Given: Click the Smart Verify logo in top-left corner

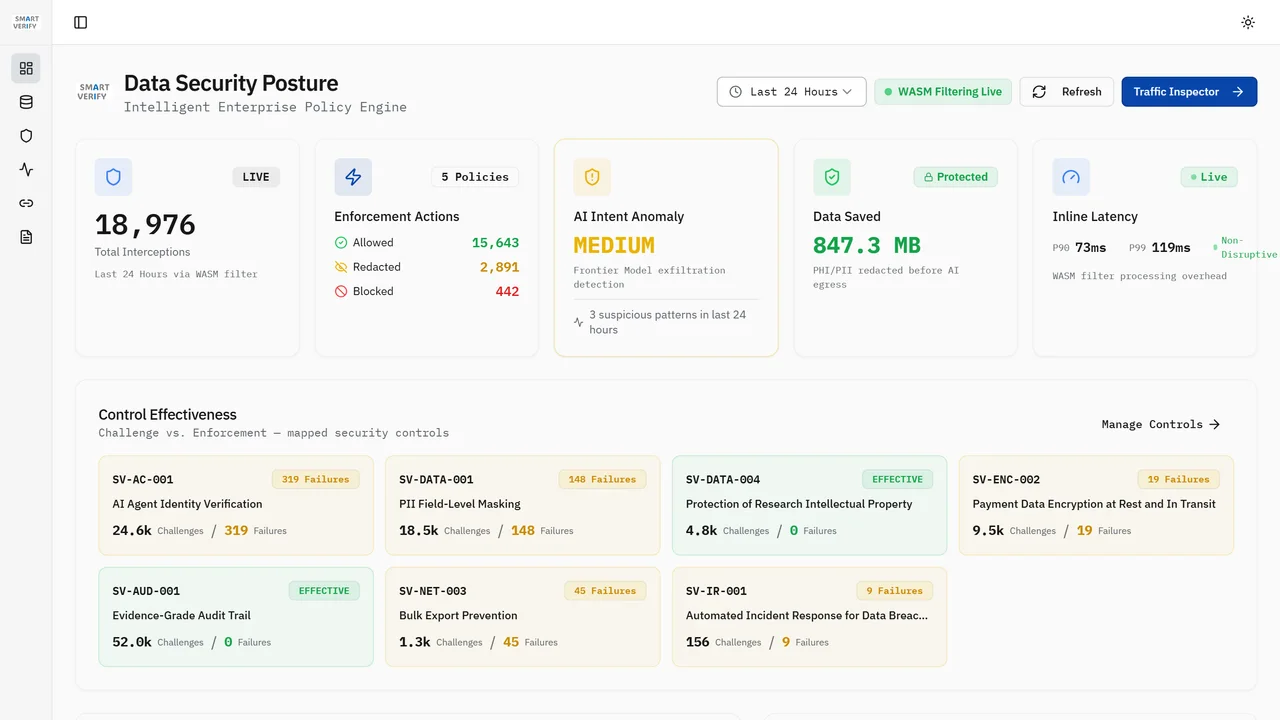Looking at the screenshot, I should [x=26, y=22].
